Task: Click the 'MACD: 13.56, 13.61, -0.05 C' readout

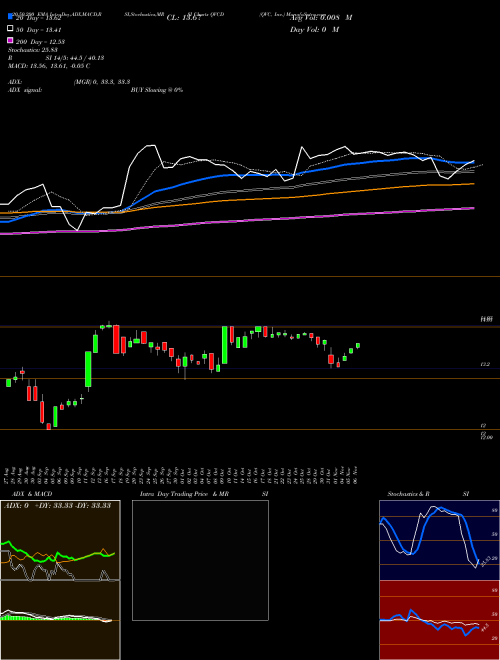Action: (49, 66)
